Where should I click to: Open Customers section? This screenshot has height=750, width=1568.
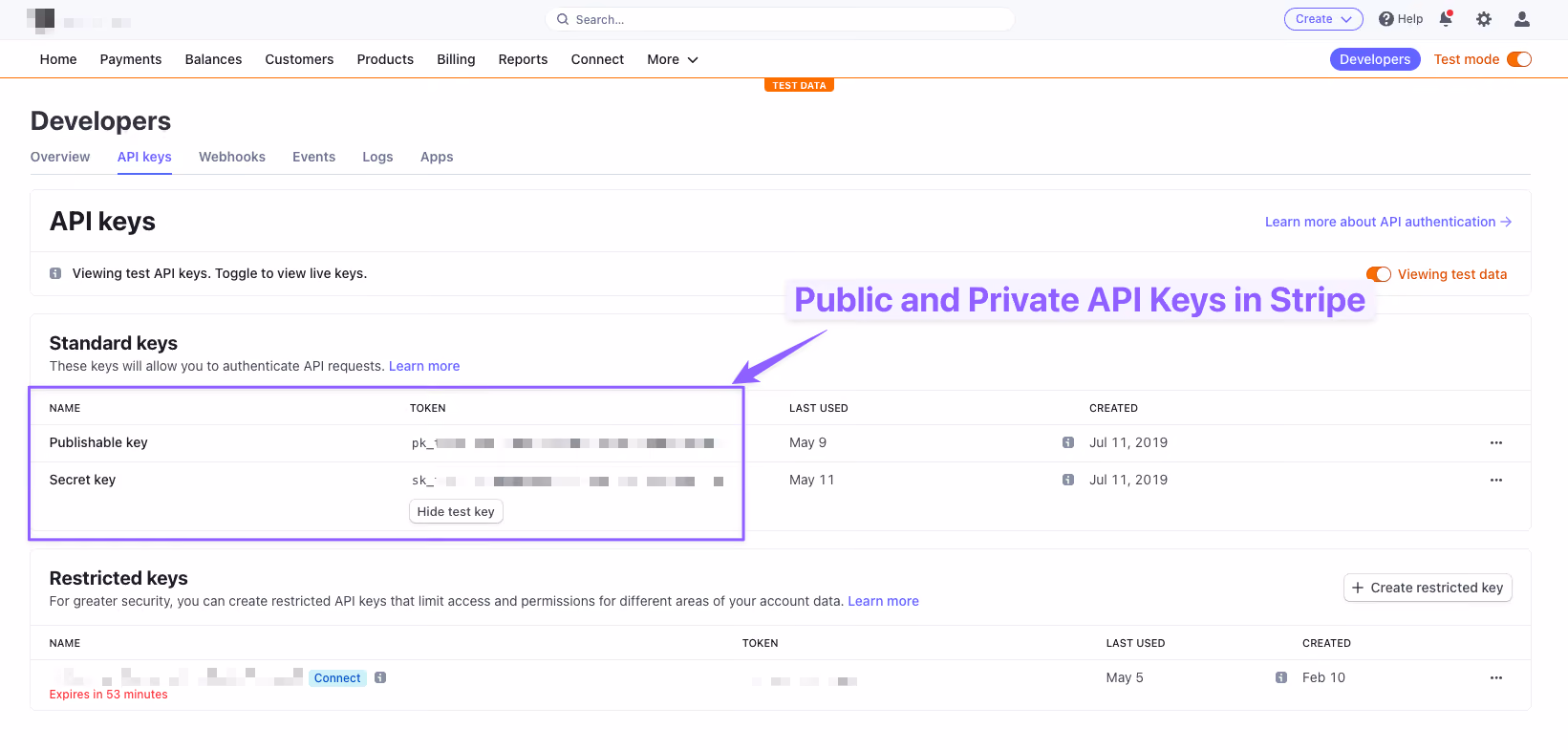(299, 59)
